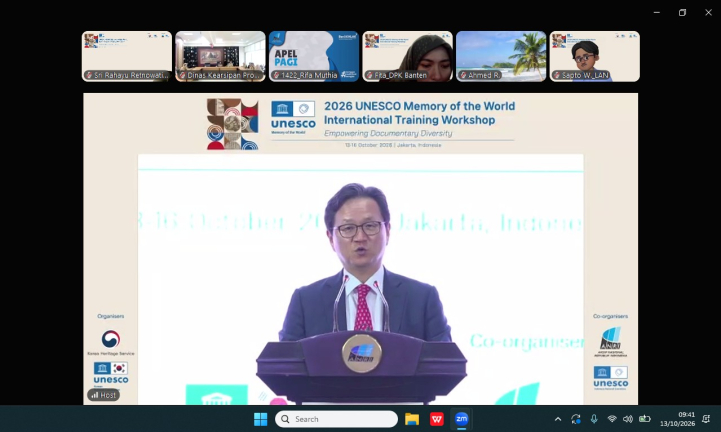Select the Dinas Kearsipan participant video tile
This screenshot has height=432, width=721.
point(220,56)
